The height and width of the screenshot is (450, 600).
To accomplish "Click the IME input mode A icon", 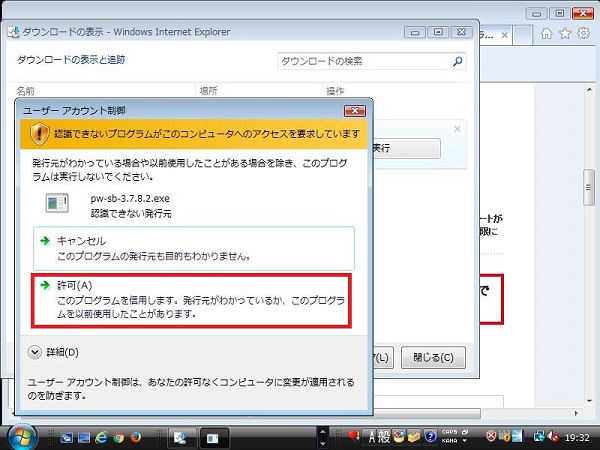I will 371,436.
